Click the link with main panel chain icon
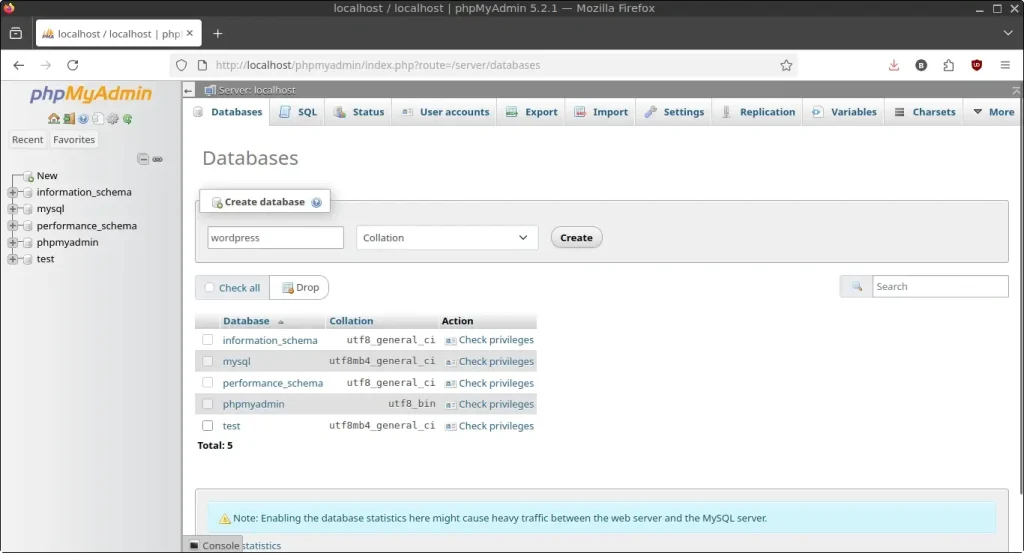Screen dimensions: 1024x553 click(x=157, y=159)
